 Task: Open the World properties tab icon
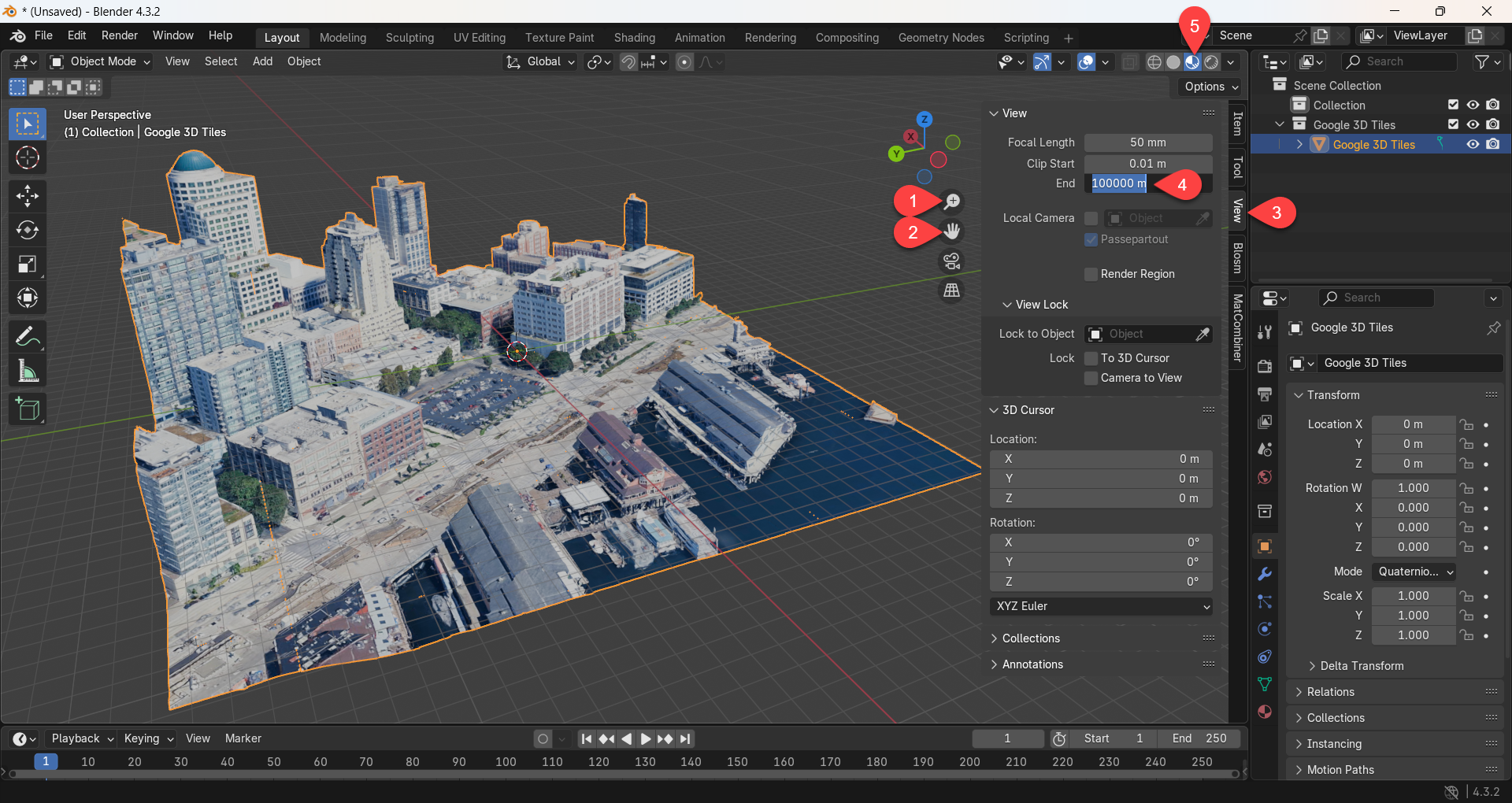pyautogui.click(x=1265, y=477)
